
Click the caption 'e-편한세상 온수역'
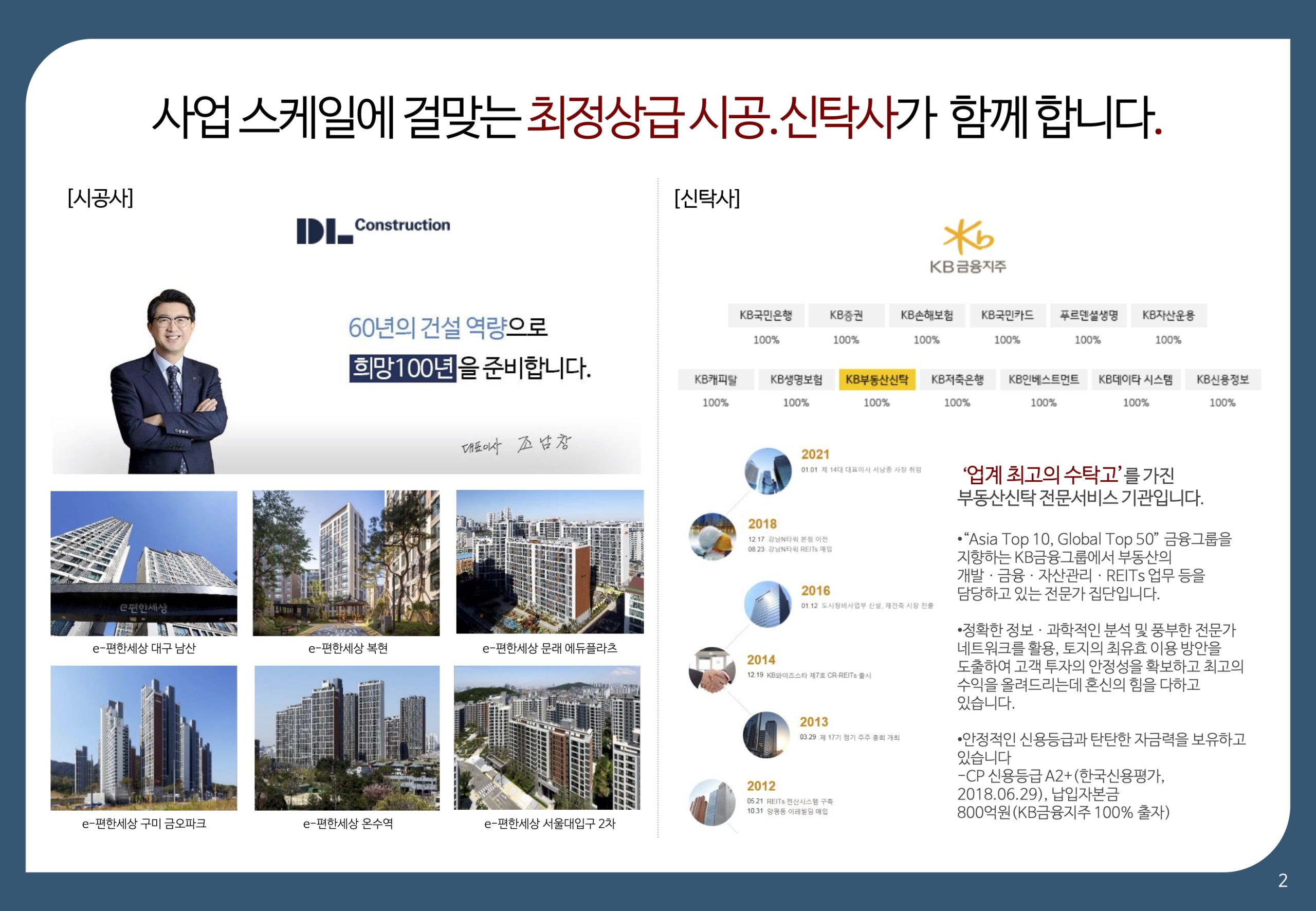(348, 824)
